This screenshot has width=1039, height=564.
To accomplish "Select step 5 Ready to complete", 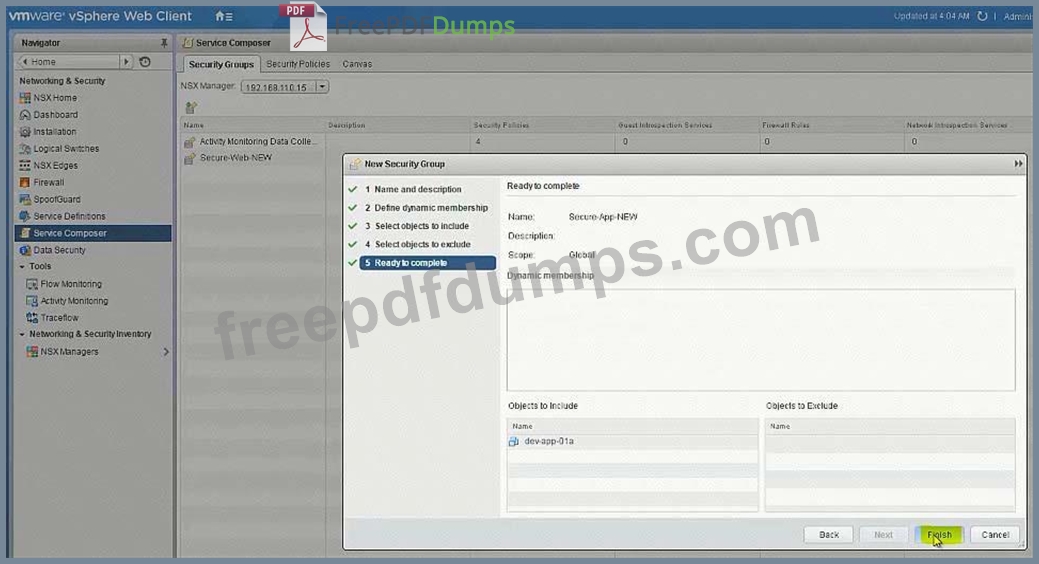I will 427,263.
